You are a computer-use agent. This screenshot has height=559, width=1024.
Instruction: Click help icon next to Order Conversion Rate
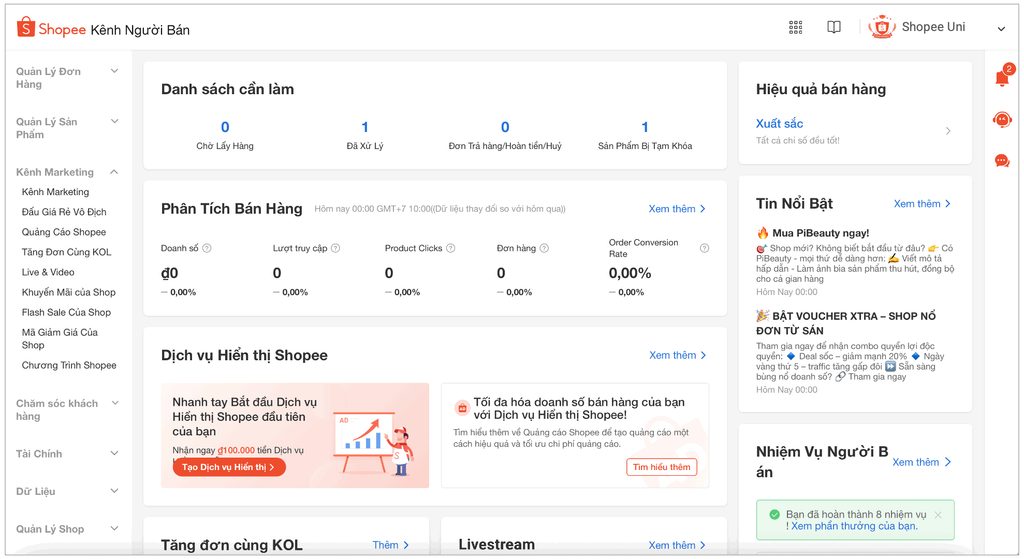pos(705,248)
